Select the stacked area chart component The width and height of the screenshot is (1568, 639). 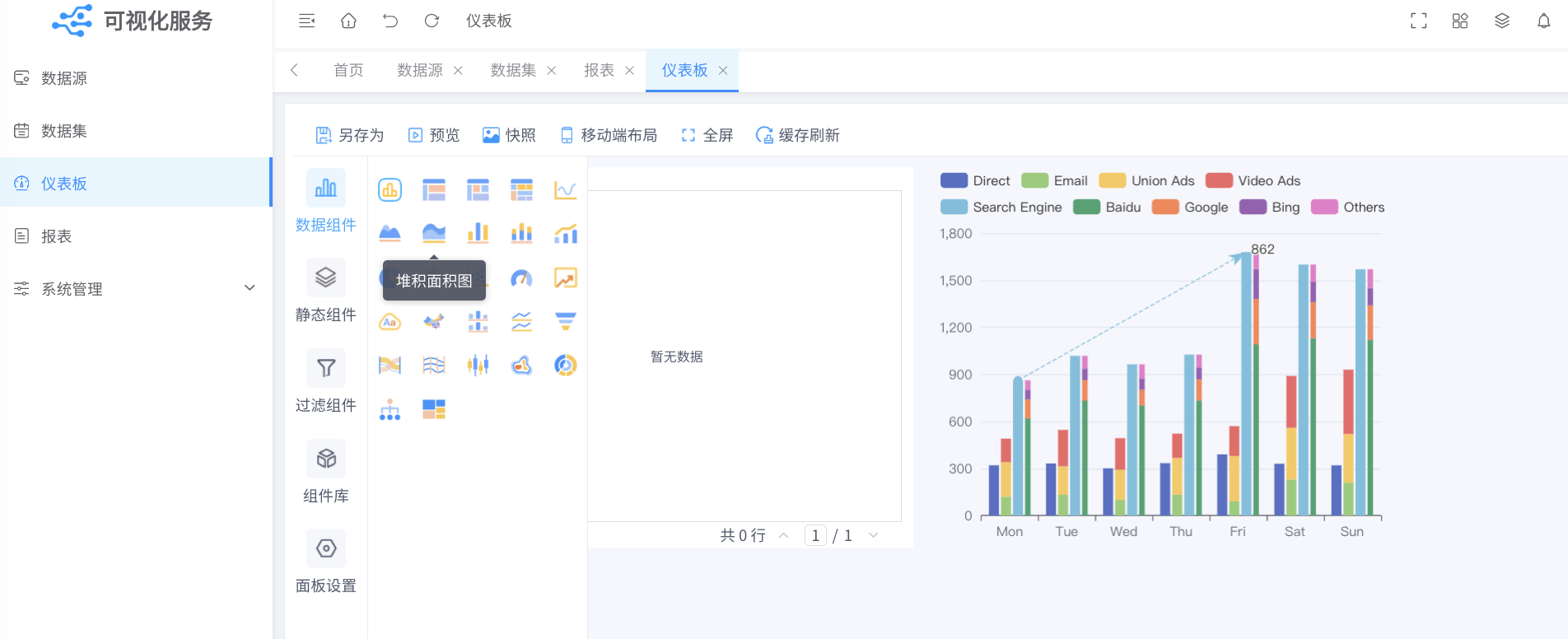point(434,234)
